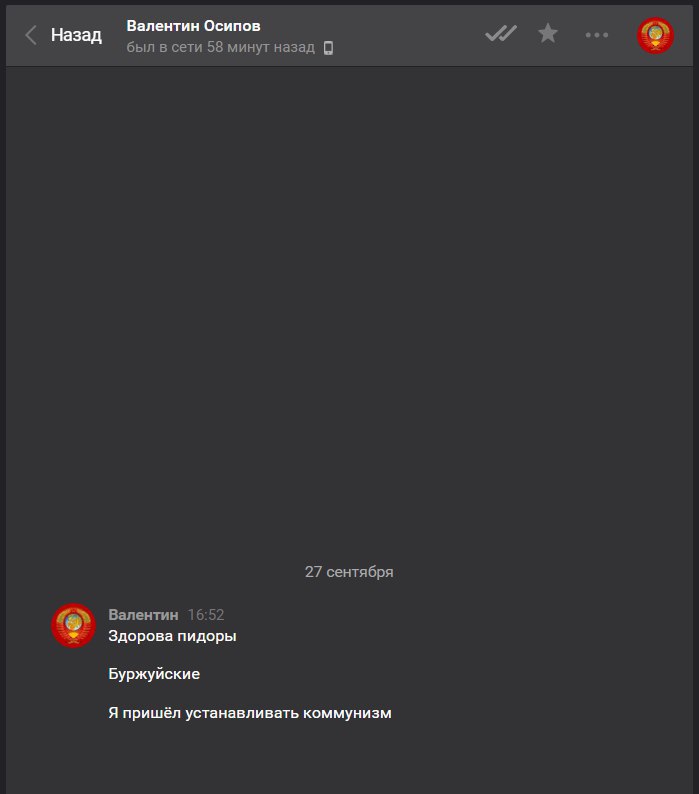Click the empty chat area above date
This screenshot has width=699, height=794.
pos(349,304)
